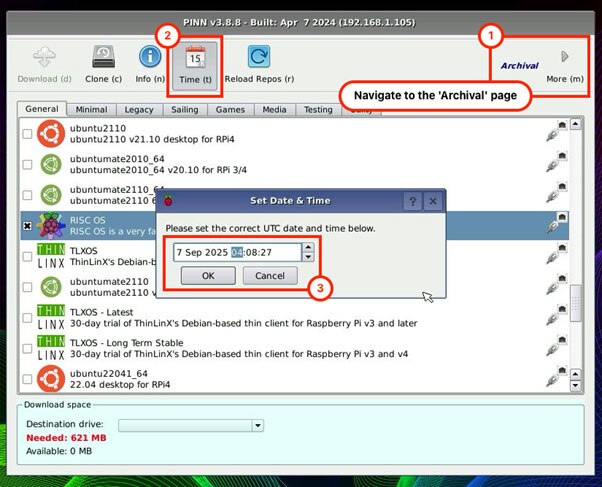The height and width of the screenshot is (487, 602).
Task: Click the raspberry icon in dialog title bar
Action: 168,200
